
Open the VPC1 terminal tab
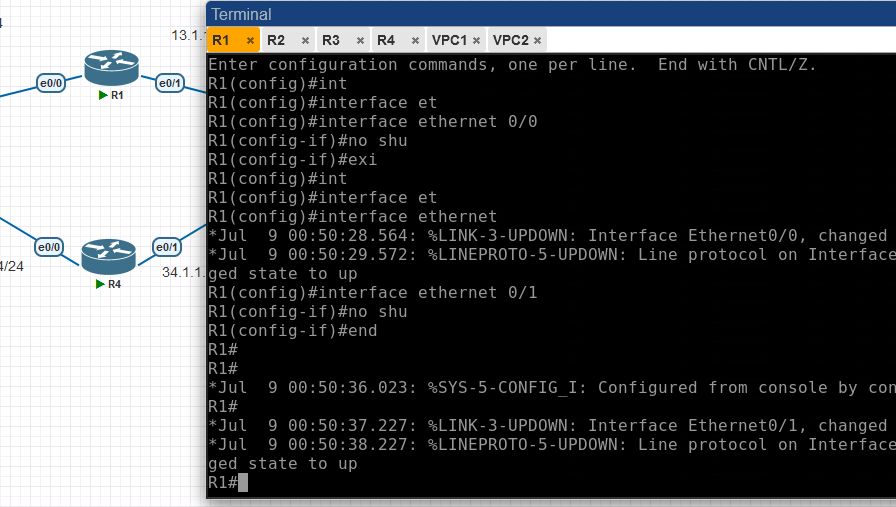click(449, 40)
